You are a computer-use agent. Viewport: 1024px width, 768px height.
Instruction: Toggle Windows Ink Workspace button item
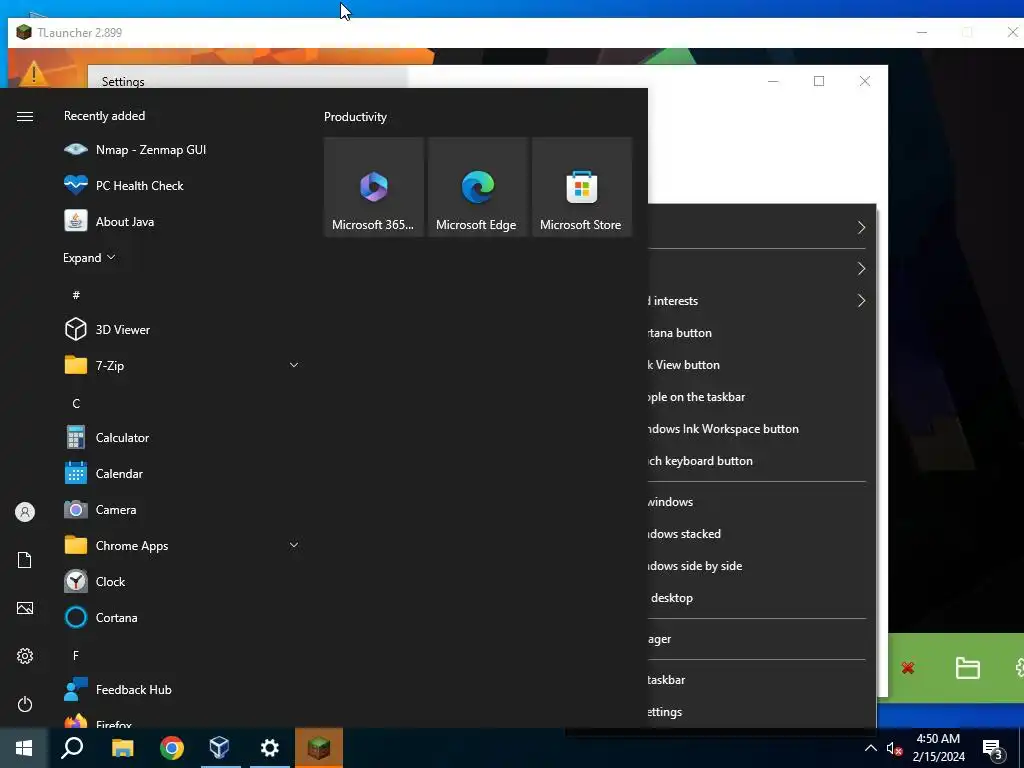click(x=761, y=428)
